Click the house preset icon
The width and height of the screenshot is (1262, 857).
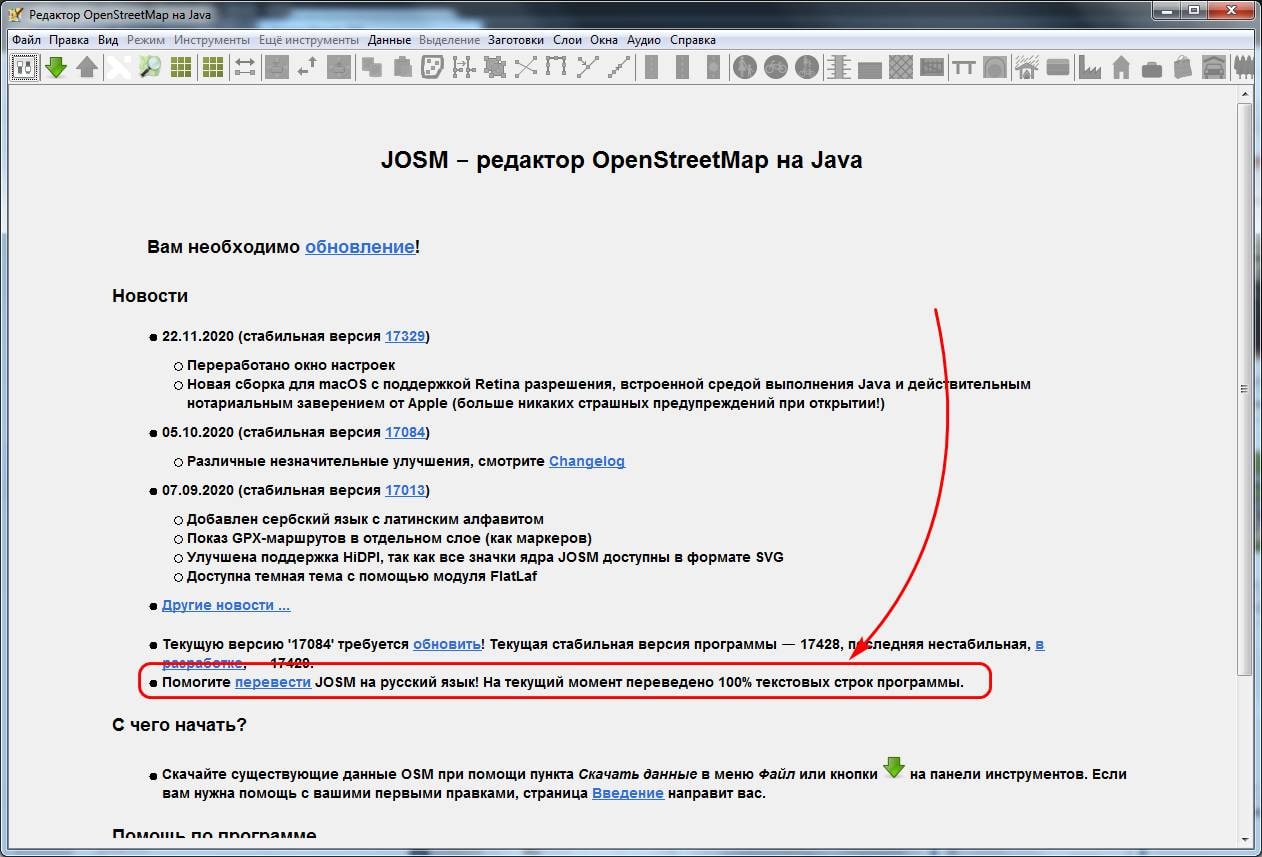(x=1121, y=67)
